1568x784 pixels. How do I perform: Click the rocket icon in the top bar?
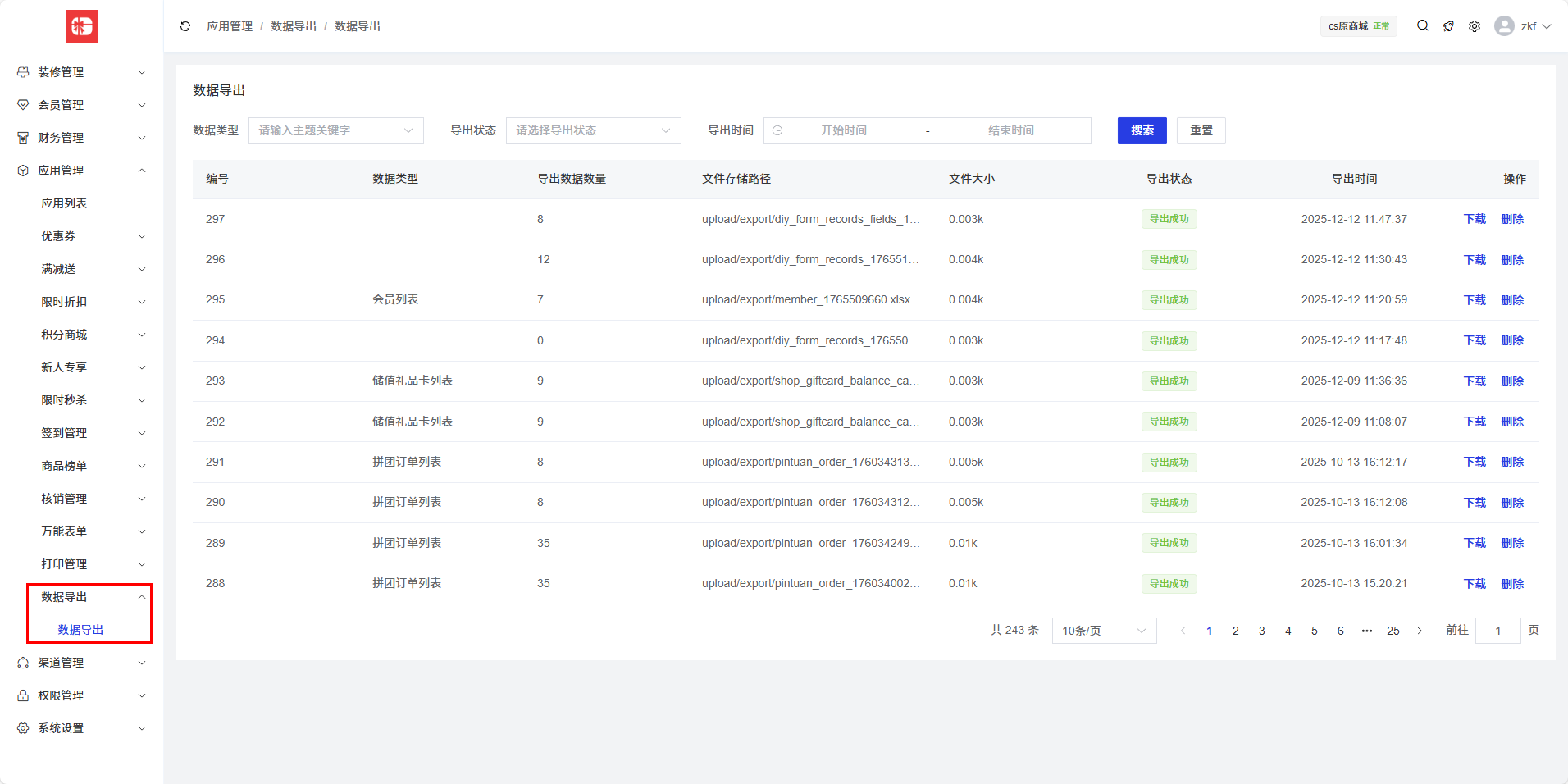point(1448,26)
